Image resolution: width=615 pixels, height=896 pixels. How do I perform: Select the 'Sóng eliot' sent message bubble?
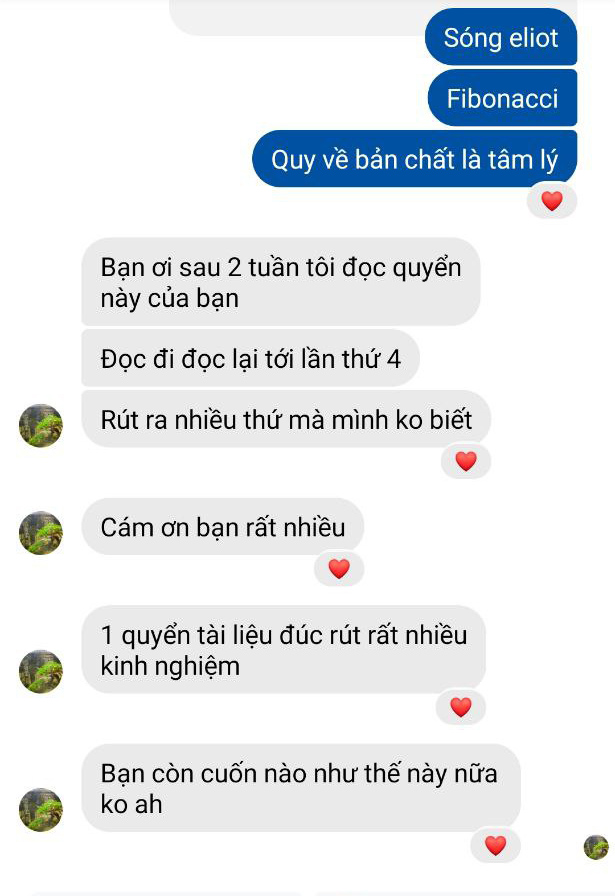501,37
